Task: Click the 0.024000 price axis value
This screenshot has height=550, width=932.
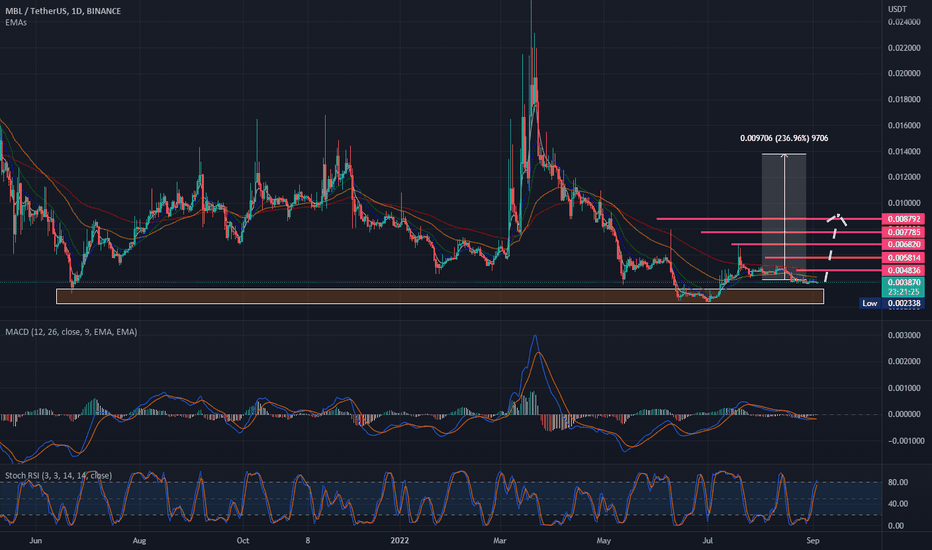Action: pyautogui.click(x=904, y=22)
